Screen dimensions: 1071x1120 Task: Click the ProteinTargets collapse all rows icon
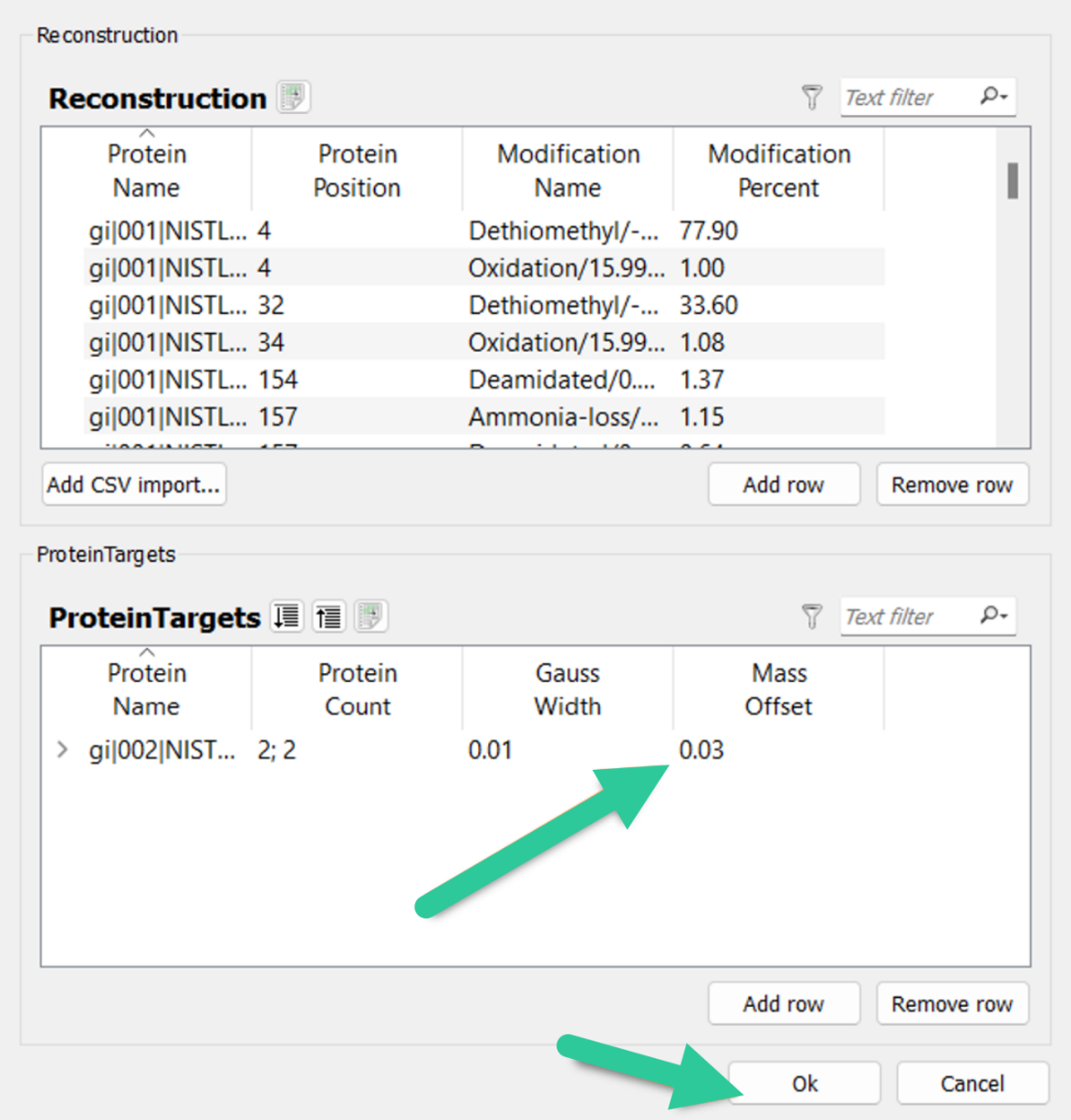pyautogui.click(x=328, y=617)
